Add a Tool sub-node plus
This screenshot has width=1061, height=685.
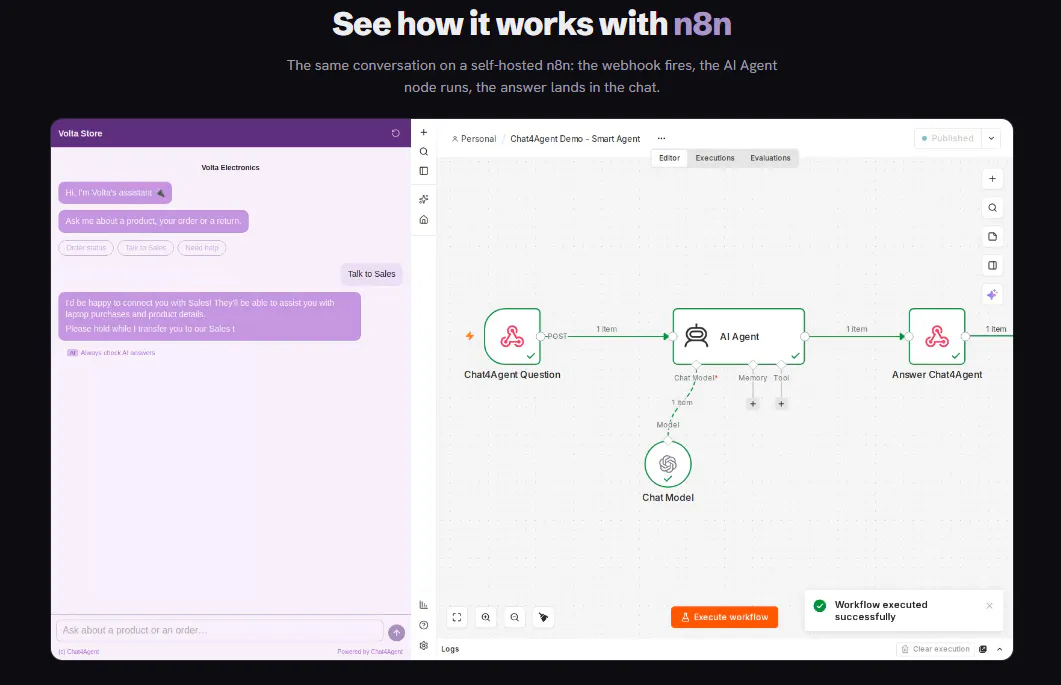click(781, 403)
